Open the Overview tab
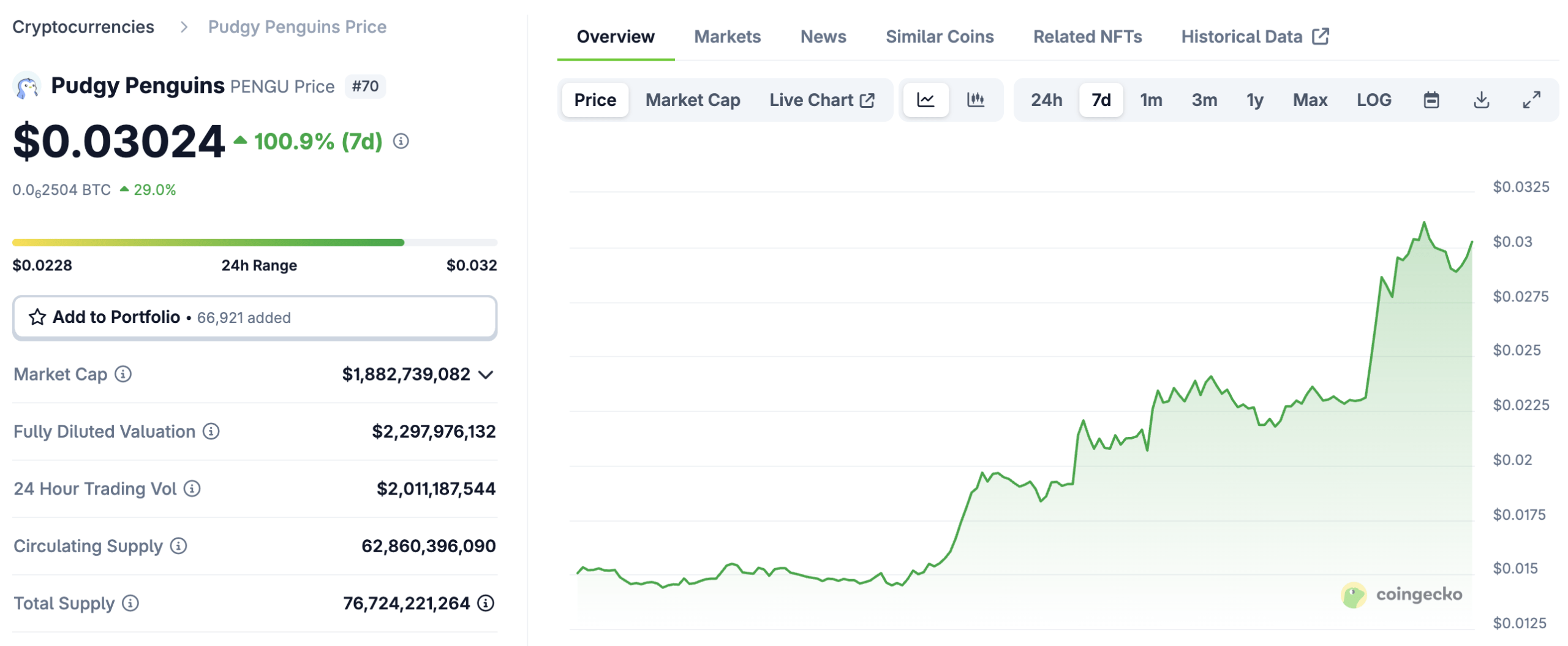 [x=616, y=37]
